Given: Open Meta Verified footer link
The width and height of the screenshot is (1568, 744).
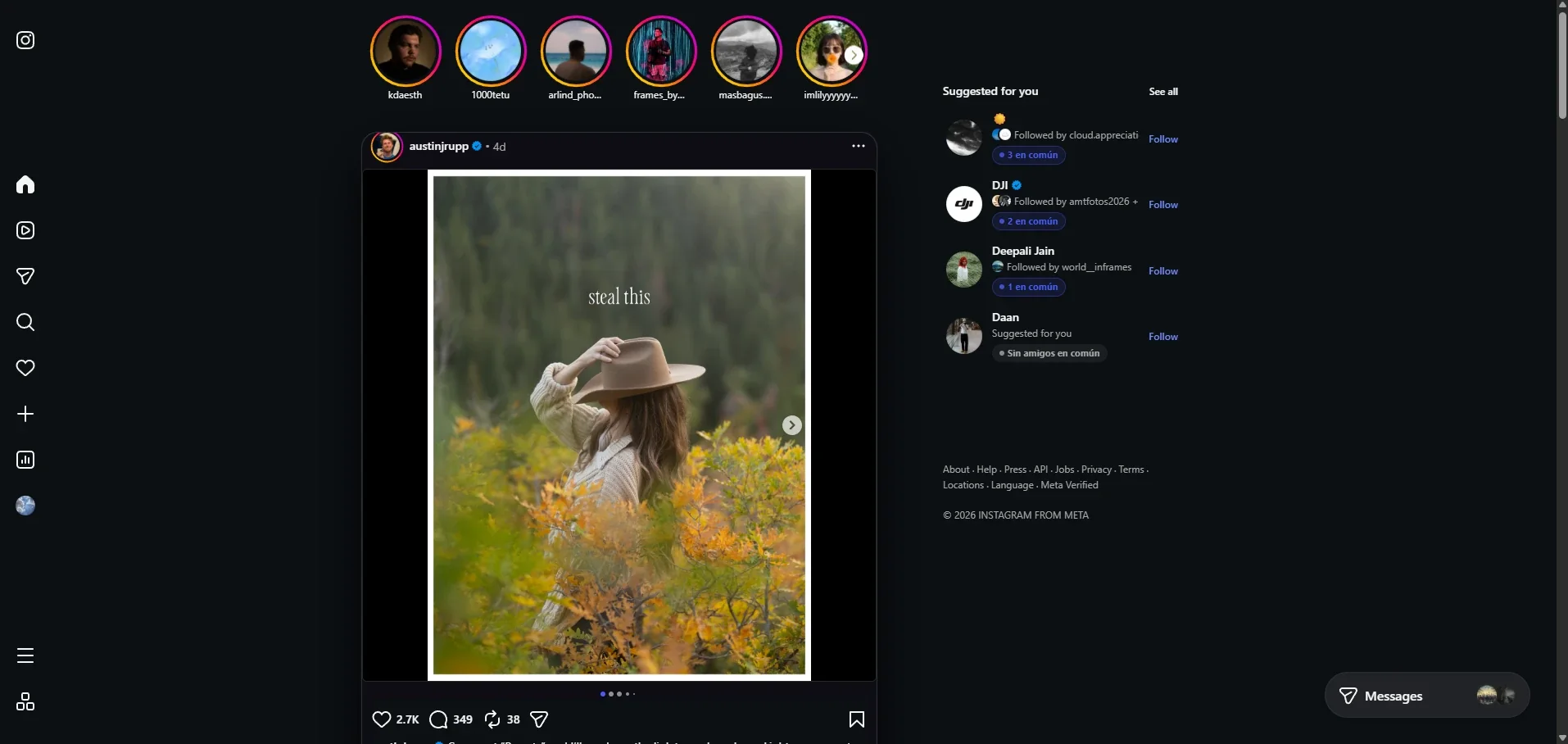Looking at the screenshot, I should click(x=1069, y=485).
